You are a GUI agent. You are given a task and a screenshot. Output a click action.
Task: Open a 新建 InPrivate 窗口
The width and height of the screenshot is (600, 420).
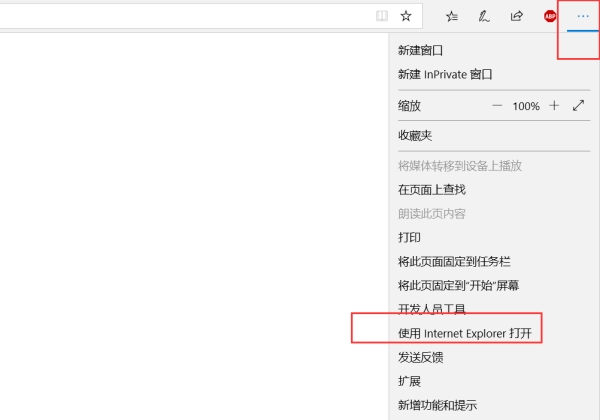tap(445, 74)
